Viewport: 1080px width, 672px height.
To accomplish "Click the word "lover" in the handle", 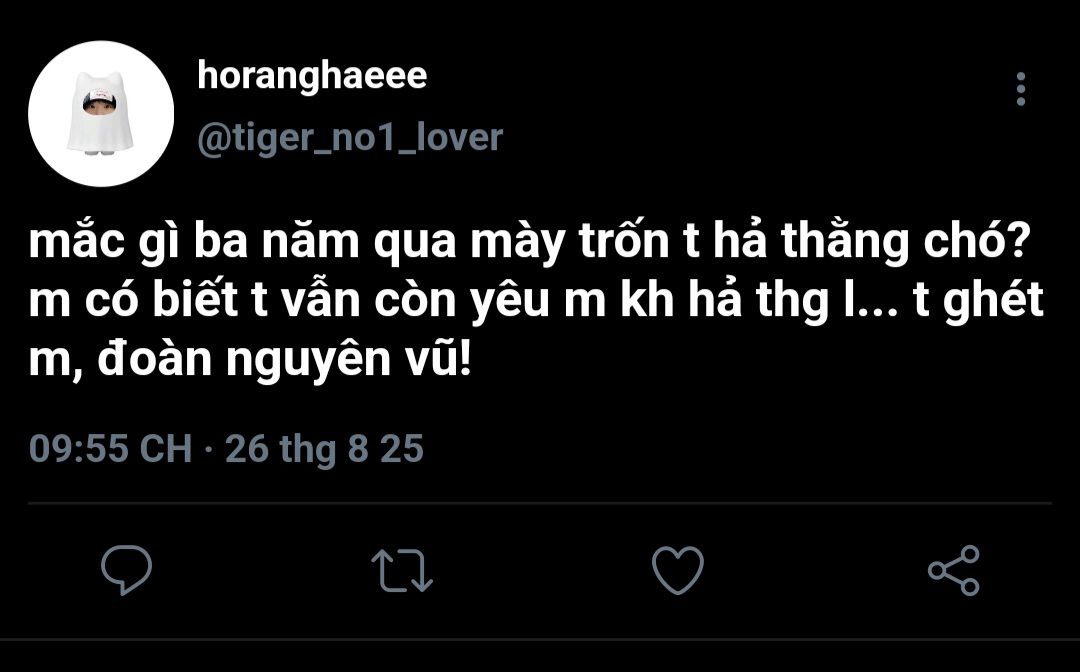I will [451, 137].
